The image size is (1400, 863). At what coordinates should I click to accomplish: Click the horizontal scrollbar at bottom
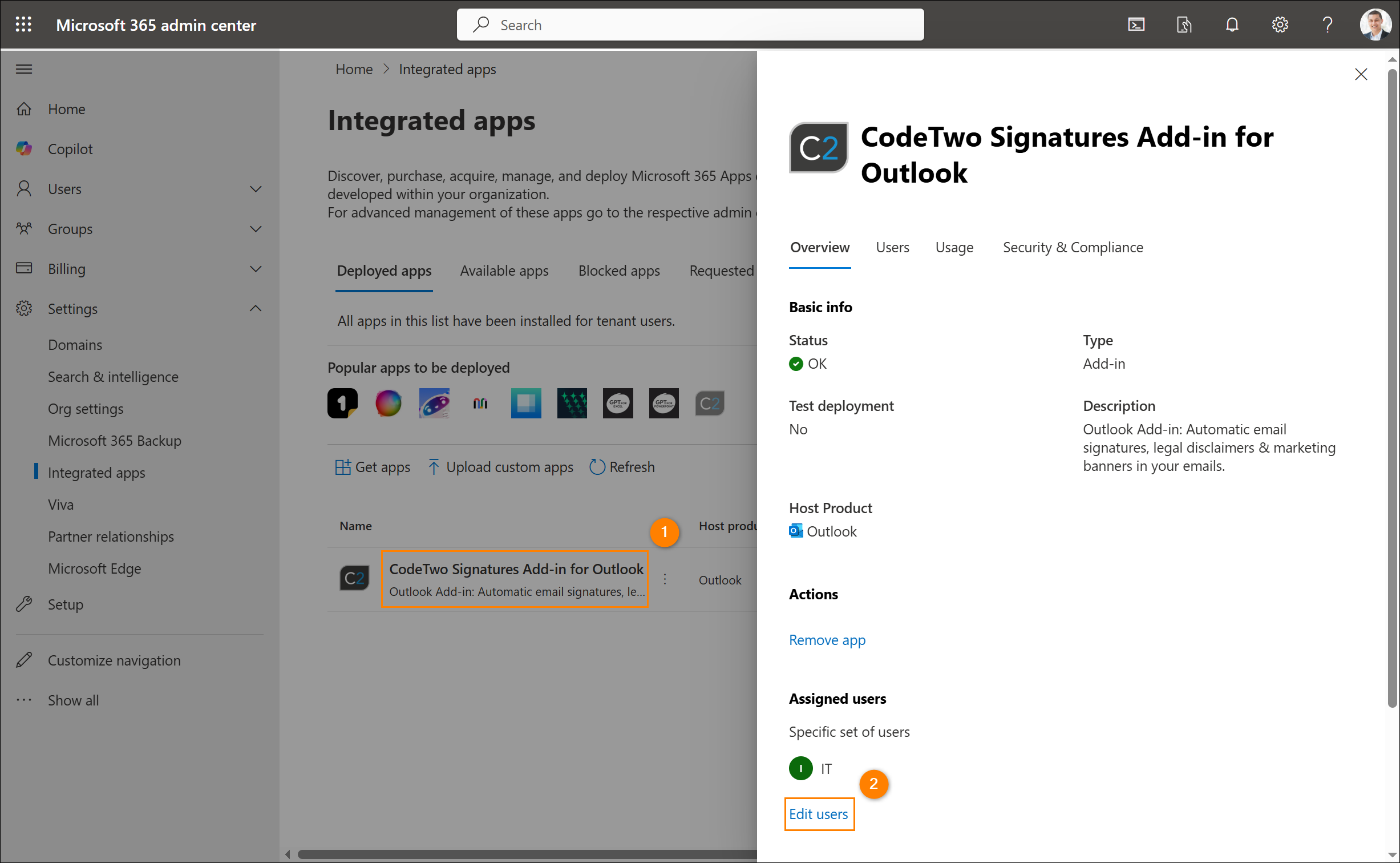tap(527, 854)
